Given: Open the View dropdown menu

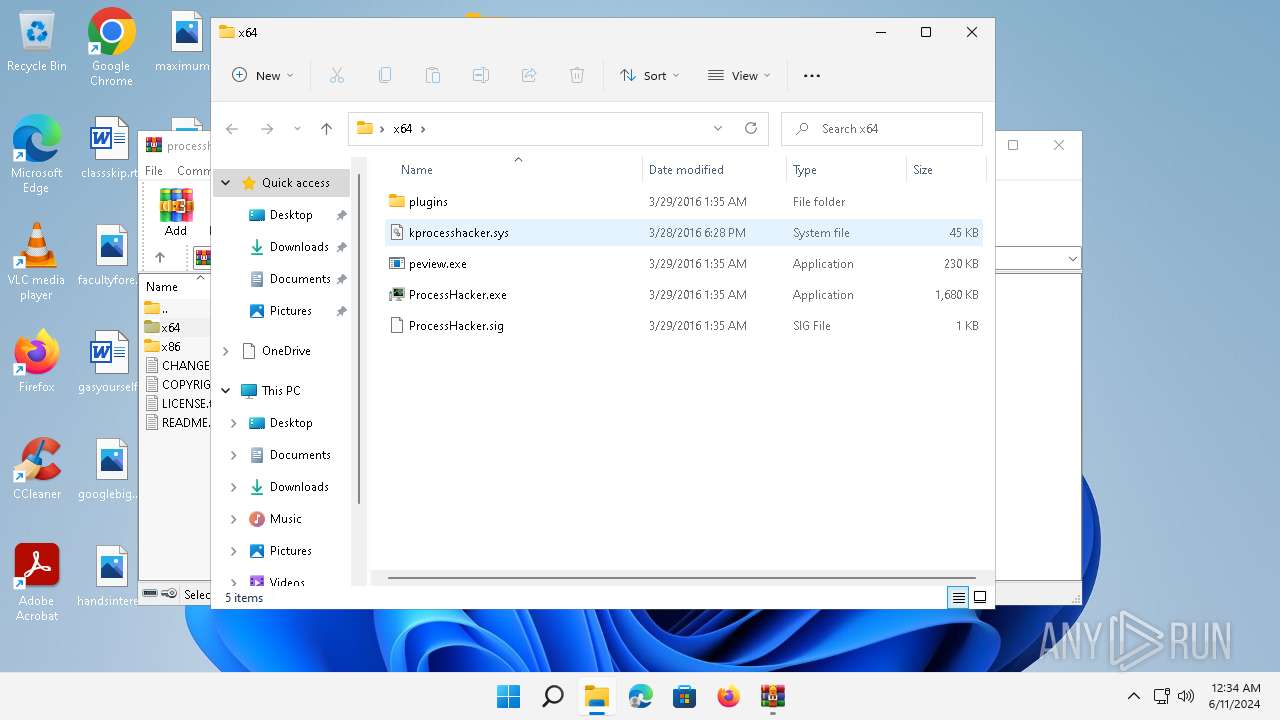Looking at the screenshot, I should tap(739, 75).
